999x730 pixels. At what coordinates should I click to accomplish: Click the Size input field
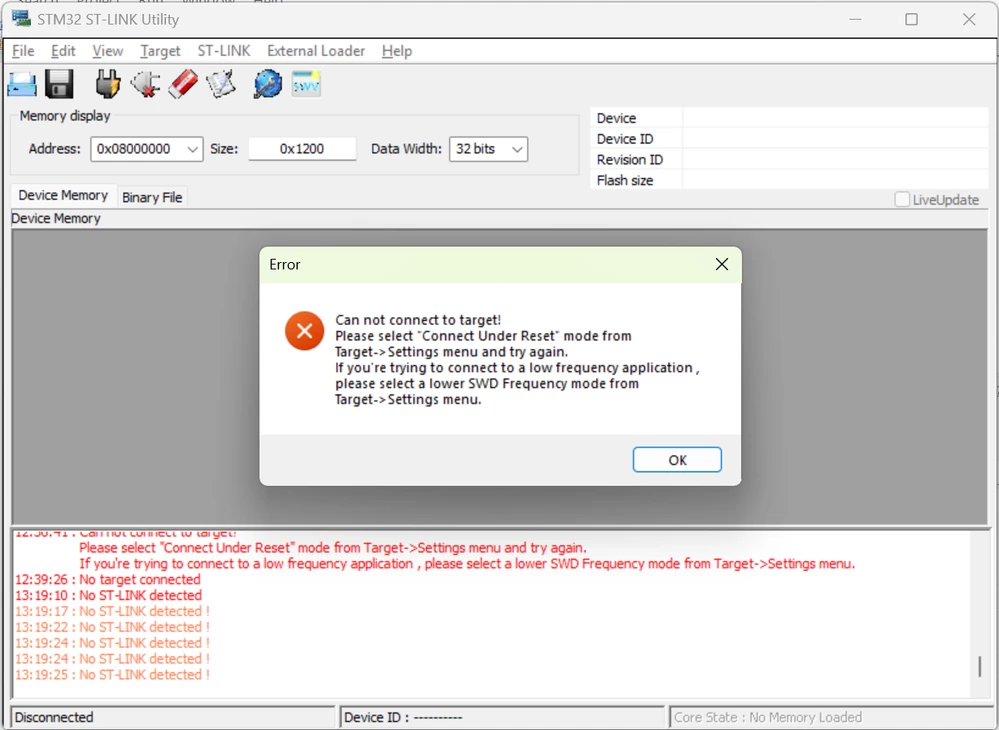tap(302, 149)
